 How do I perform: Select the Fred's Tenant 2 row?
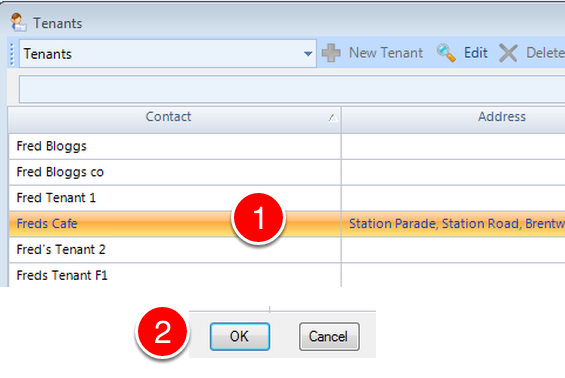click(287, 250)
